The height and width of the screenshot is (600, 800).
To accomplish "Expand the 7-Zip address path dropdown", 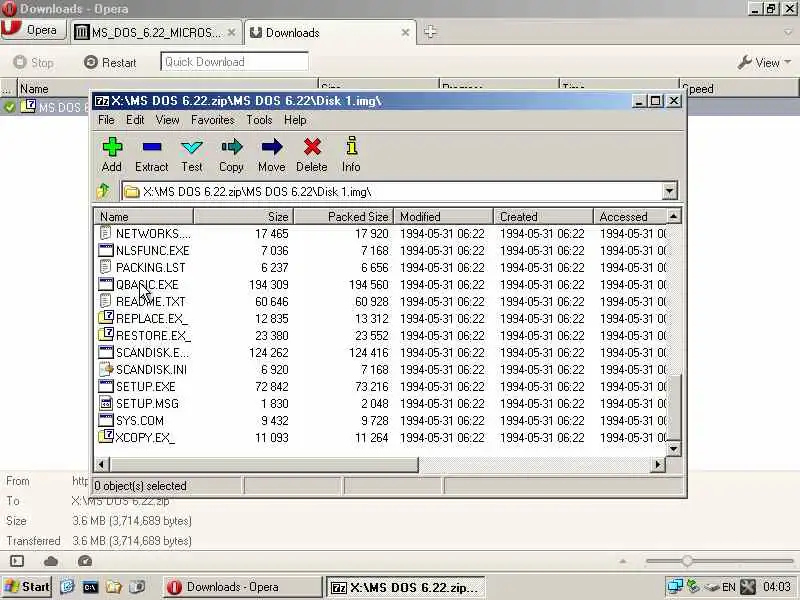I will coord(669,191).
